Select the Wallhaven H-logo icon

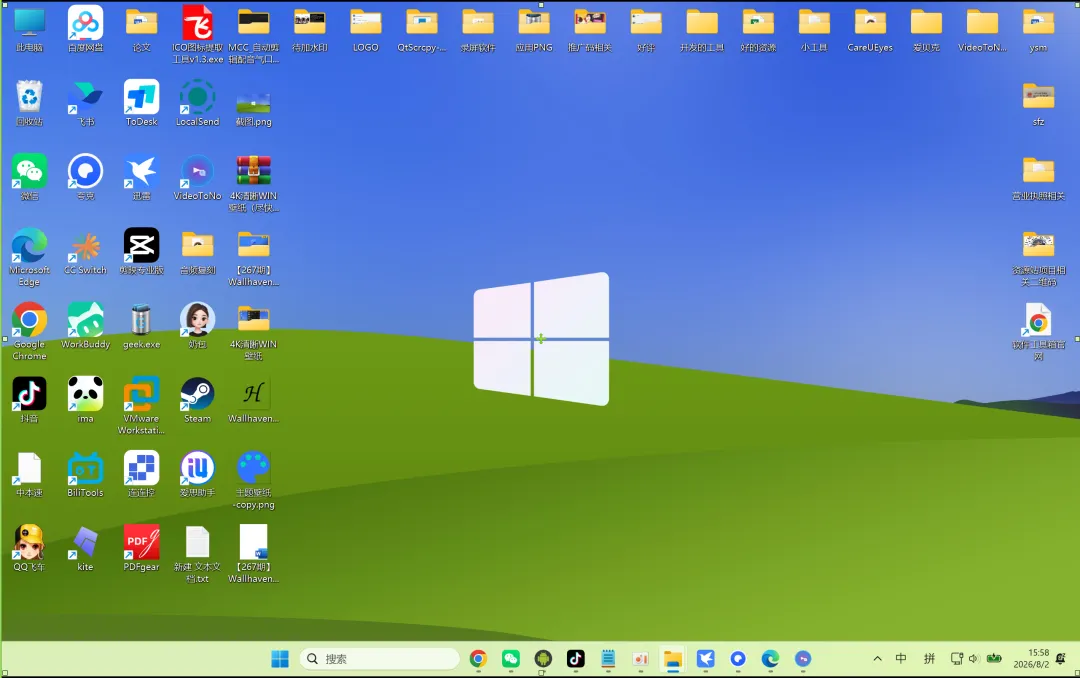coord(253,394)
